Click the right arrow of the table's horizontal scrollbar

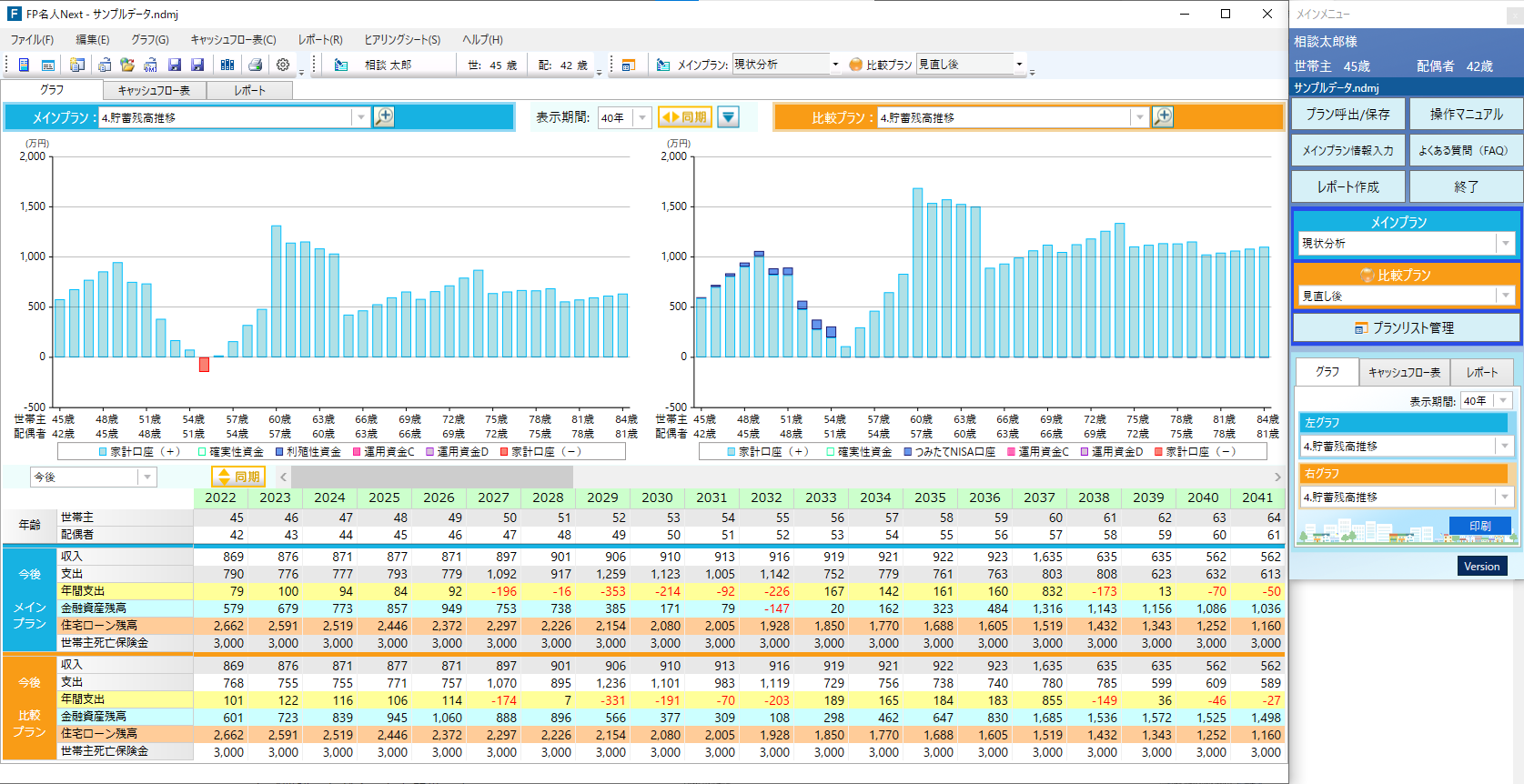(x=1277, y=477)
